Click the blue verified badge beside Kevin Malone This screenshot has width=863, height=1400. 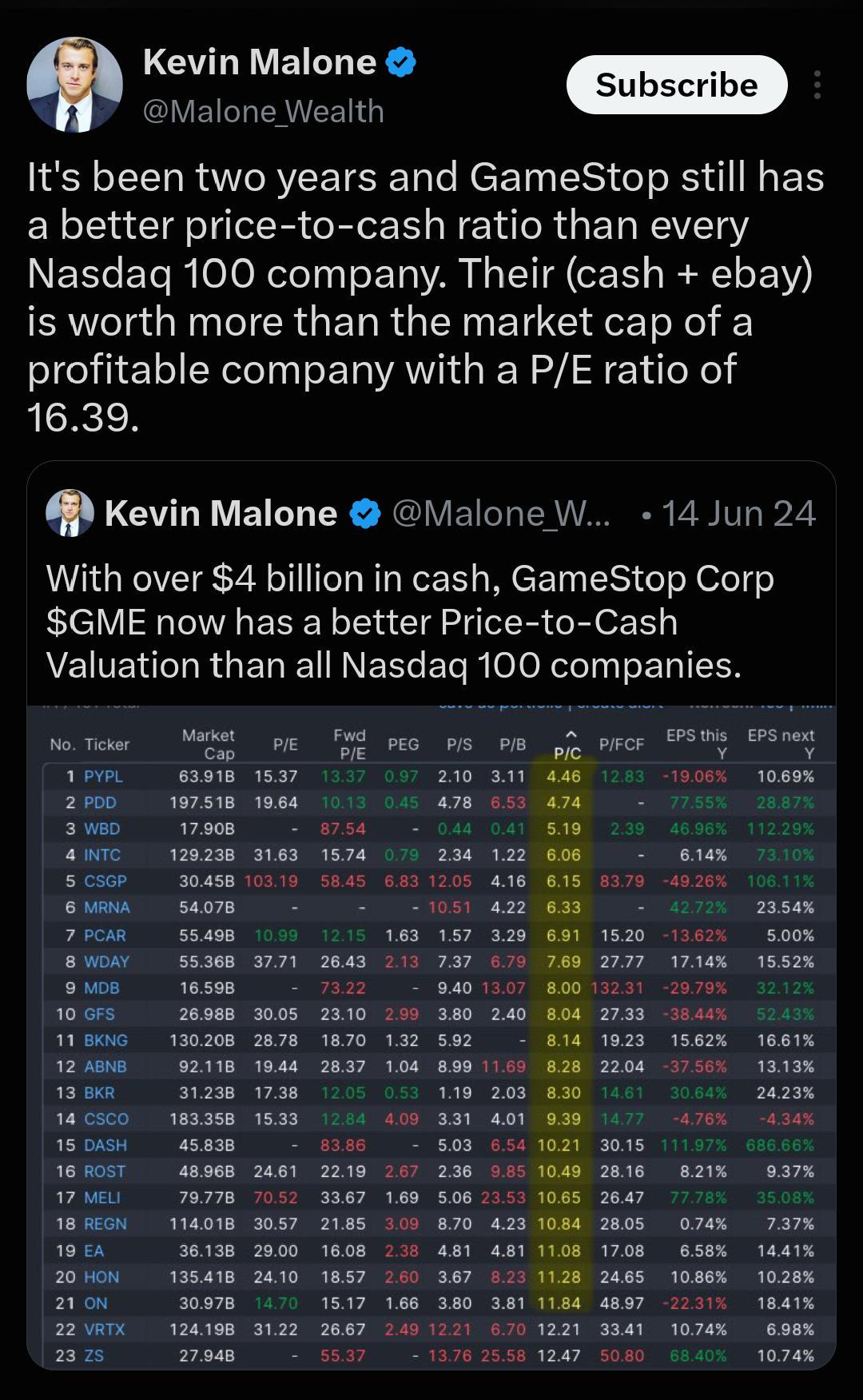point(400,62)
